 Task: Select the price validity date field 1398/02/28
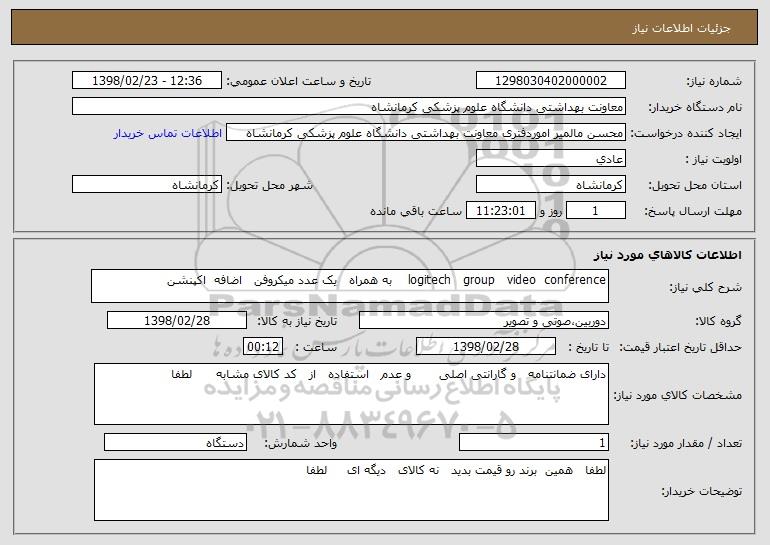click(486, 346)
